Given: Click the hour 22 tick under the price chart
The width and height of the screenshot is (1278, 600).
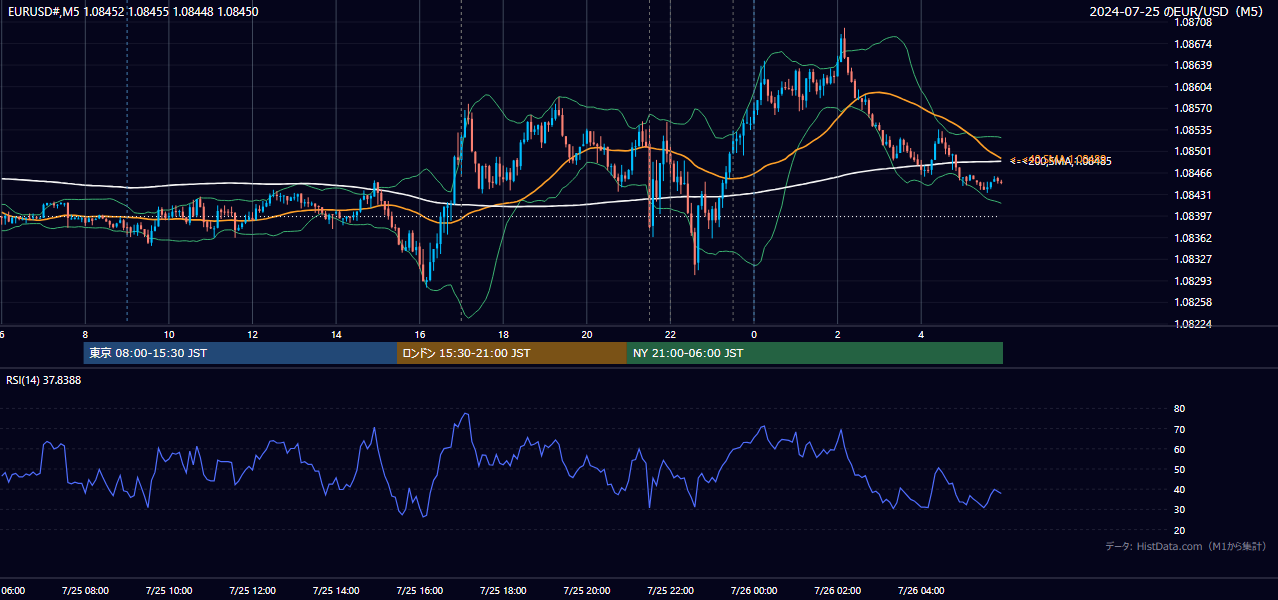Looking at the screenshot, I should tap(671, 334).
